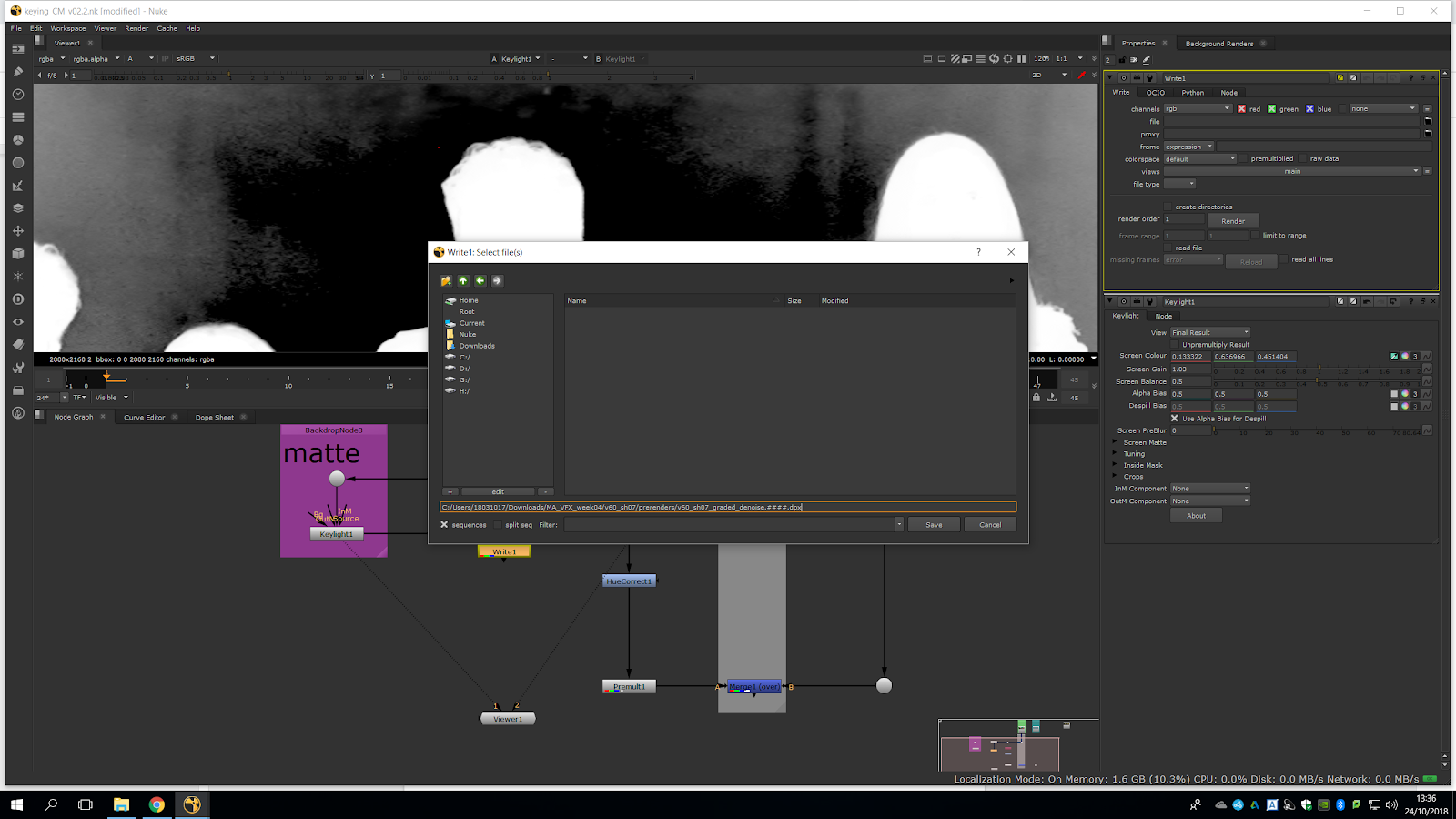Select Downloads in the favorites list
This screenshot has height=819, width=1456.
(x=477, y=346)
